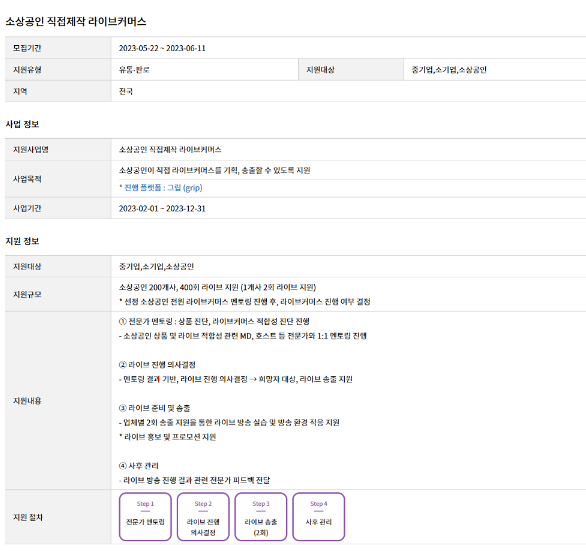Select the line 업체별 2회 송출 지원
586x555 pixels.
[x=229, y=423]
